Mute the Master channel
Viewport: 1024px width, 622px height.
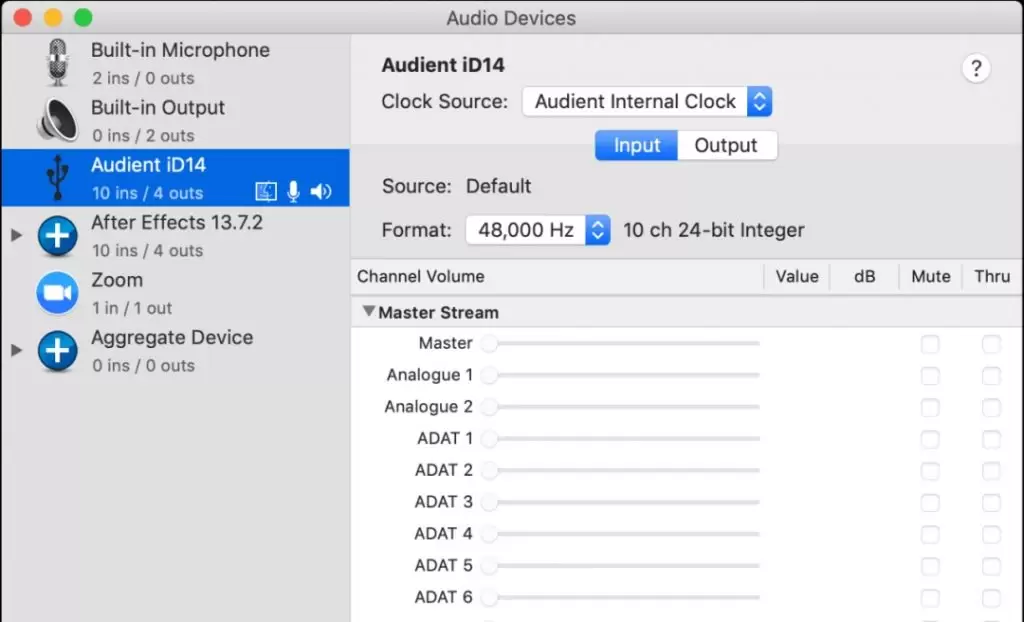click(x=930, y=344)
